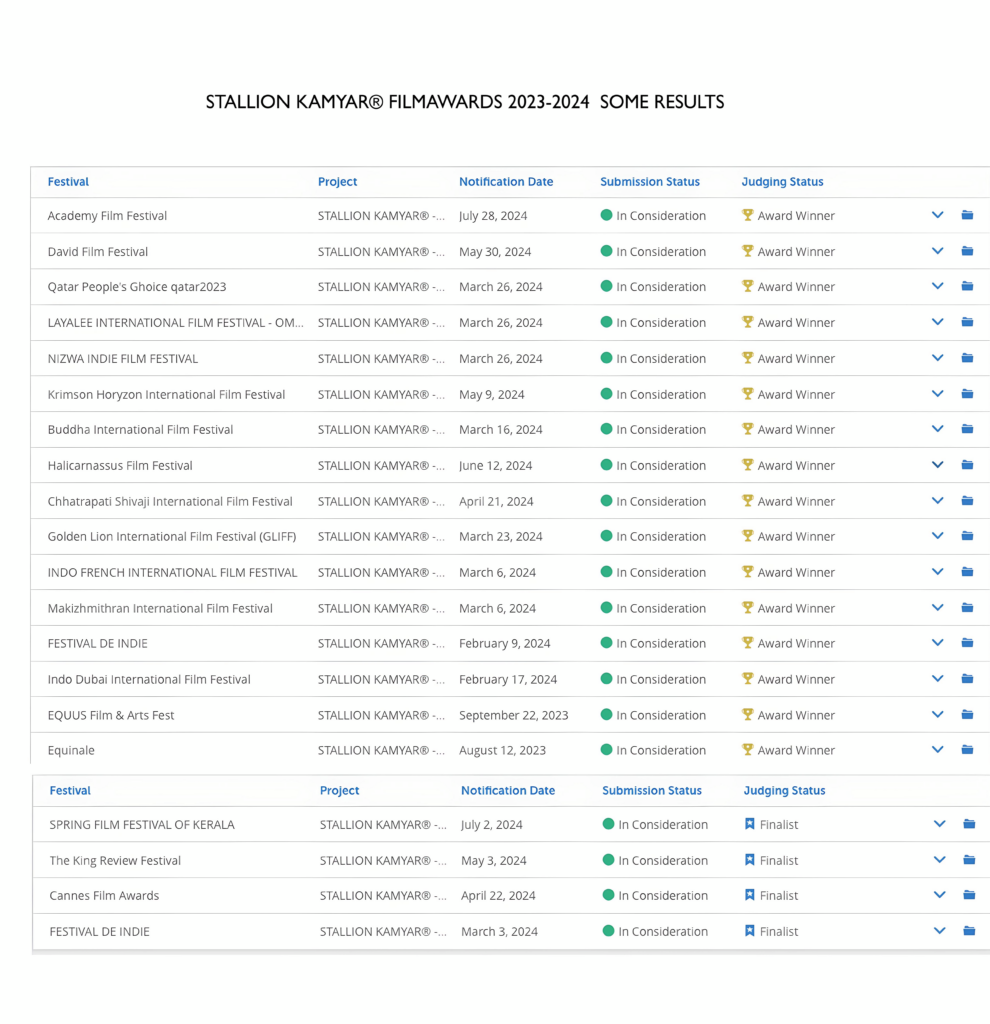Click 'Finalist' status for SPRING FILM FESTIVAL OF KERALA
The width and height of the screenshot is (990, 1024).
[x=779, y=825]
